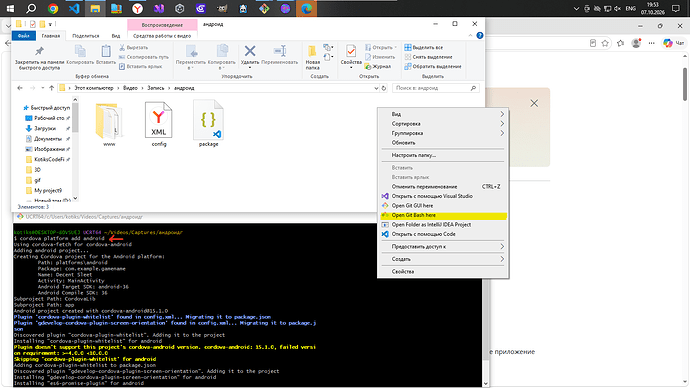The height and width of the screenshot is (388, 690).
Task: Click the Paste button in the ribbon
Action: (x=106, y=55)
